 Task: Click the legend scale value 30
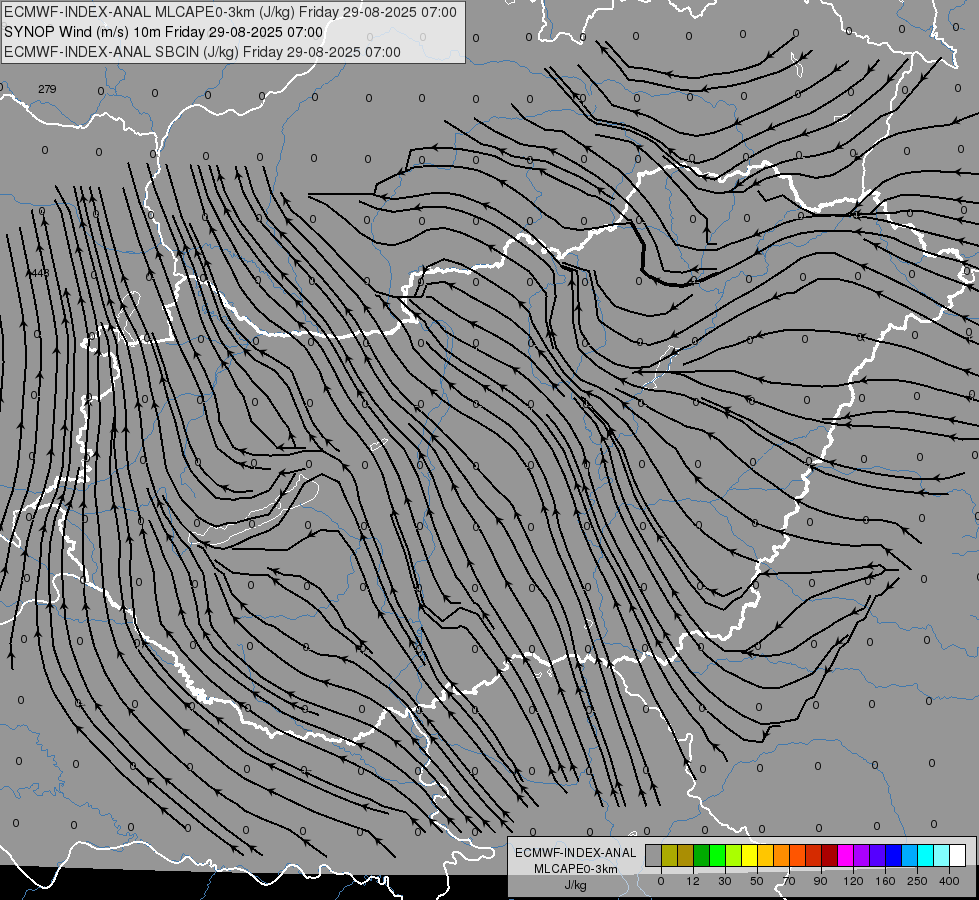[725, 881]
